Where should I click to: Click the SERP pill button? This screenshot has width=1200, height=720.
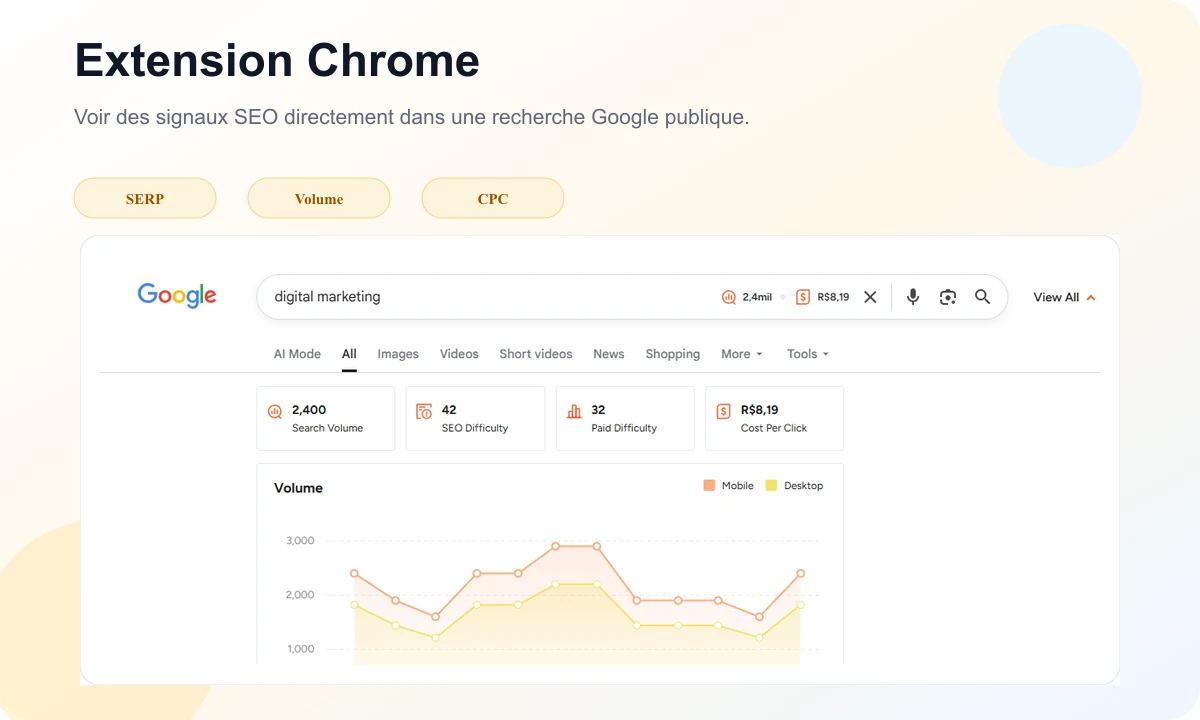tap(145, 198)
